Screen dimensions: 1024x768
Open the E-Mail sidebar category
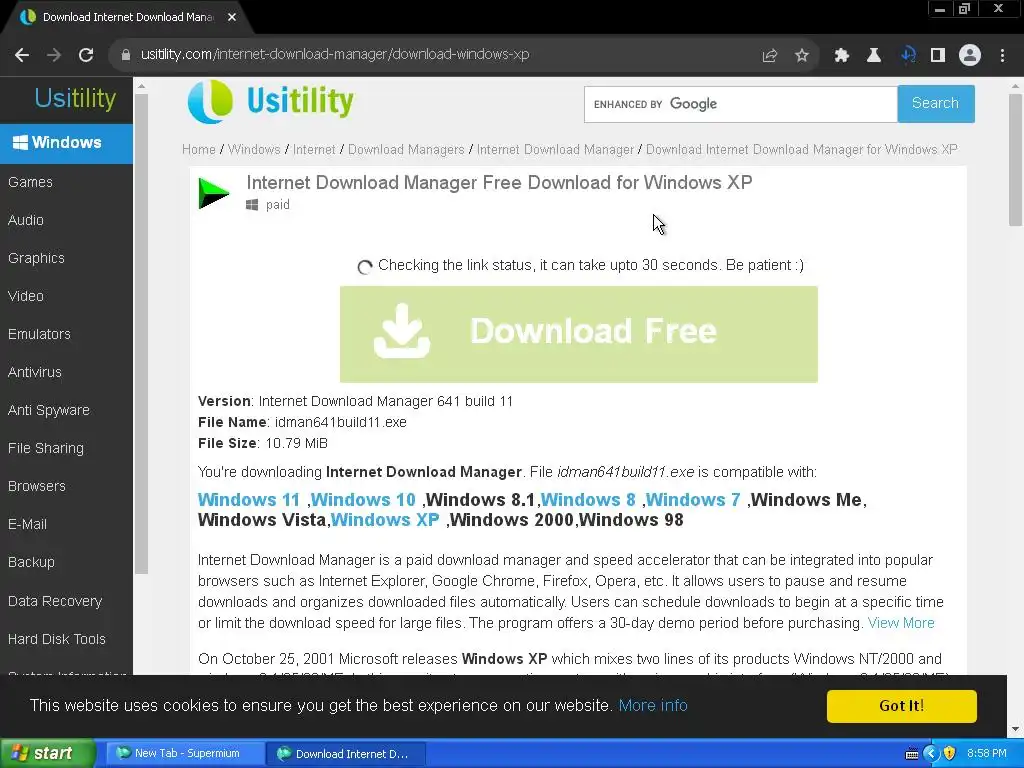tap(27, 524)
